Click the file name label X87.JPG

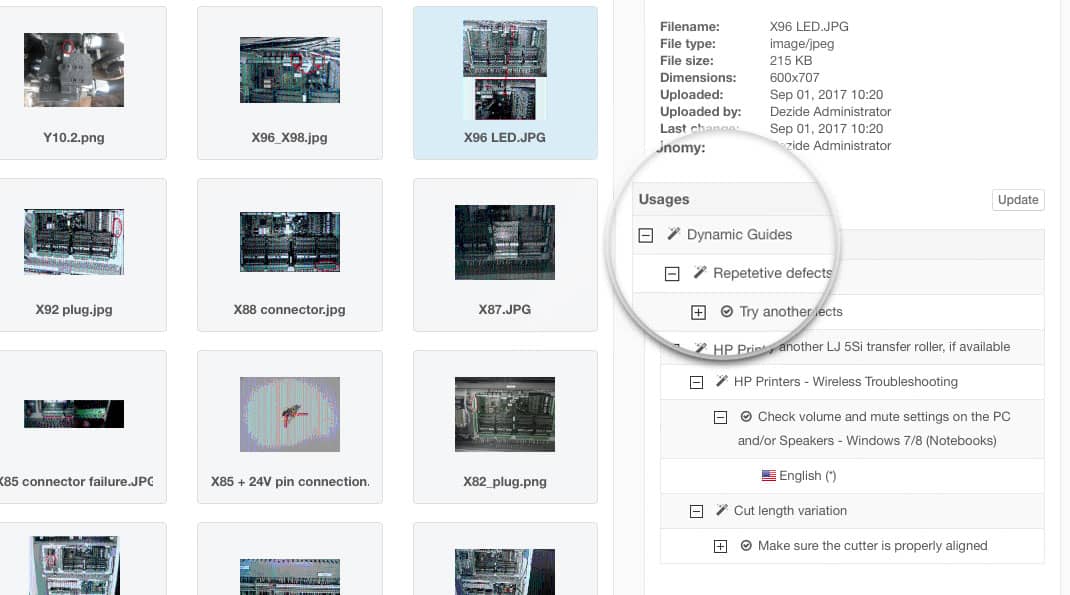504,309
